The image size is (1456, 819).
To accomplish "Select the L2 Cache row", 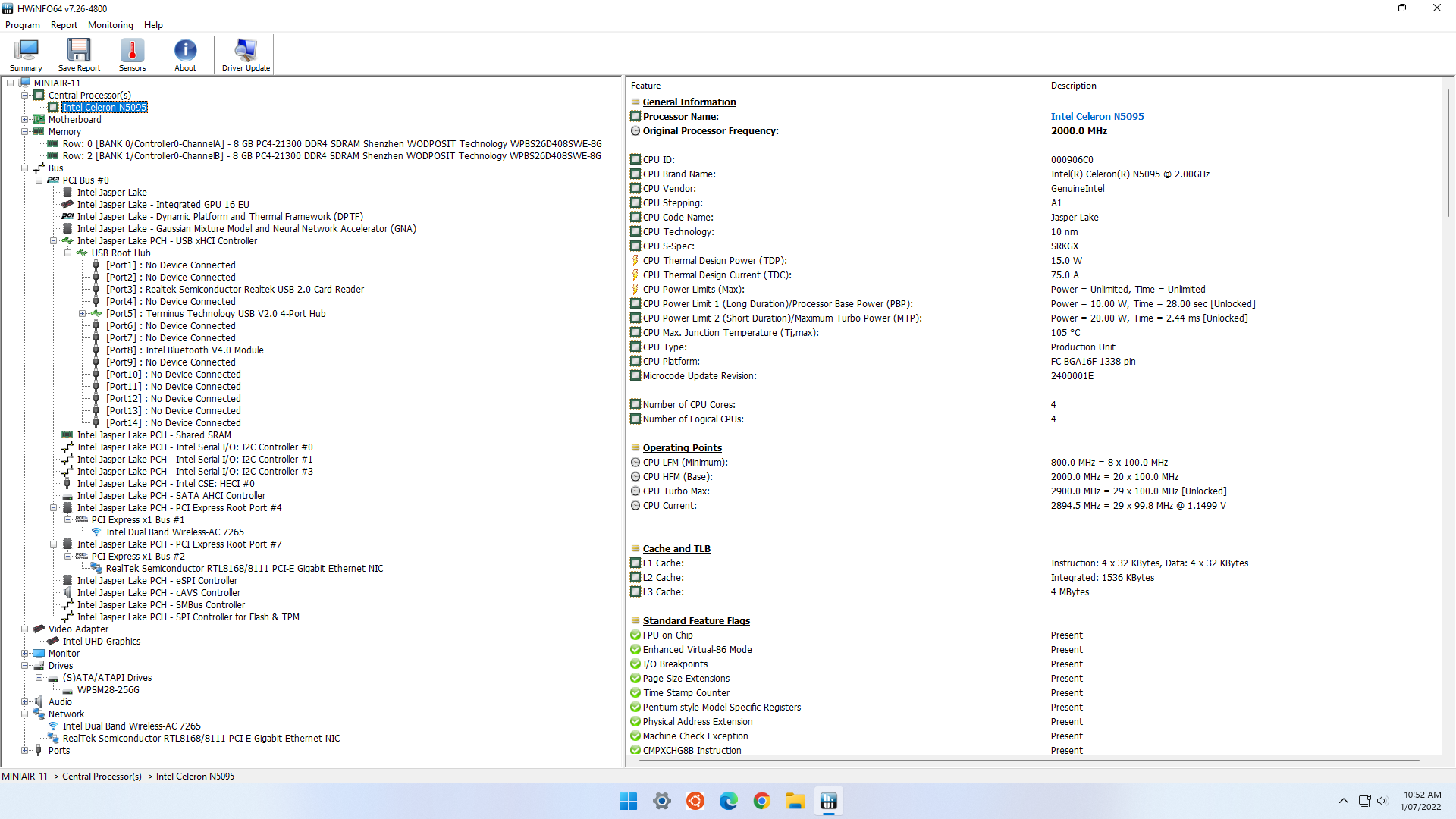I will click(x=1034, y=578).
